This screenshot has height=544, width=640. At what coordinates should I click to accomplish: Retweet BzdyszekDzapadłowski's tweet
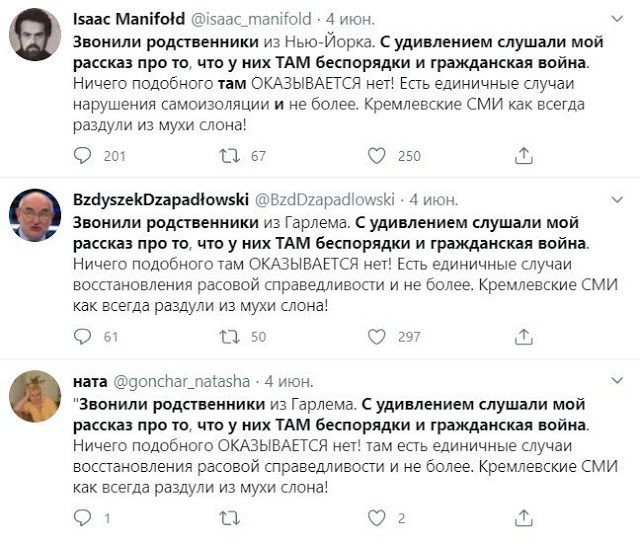tap(230, 337)
